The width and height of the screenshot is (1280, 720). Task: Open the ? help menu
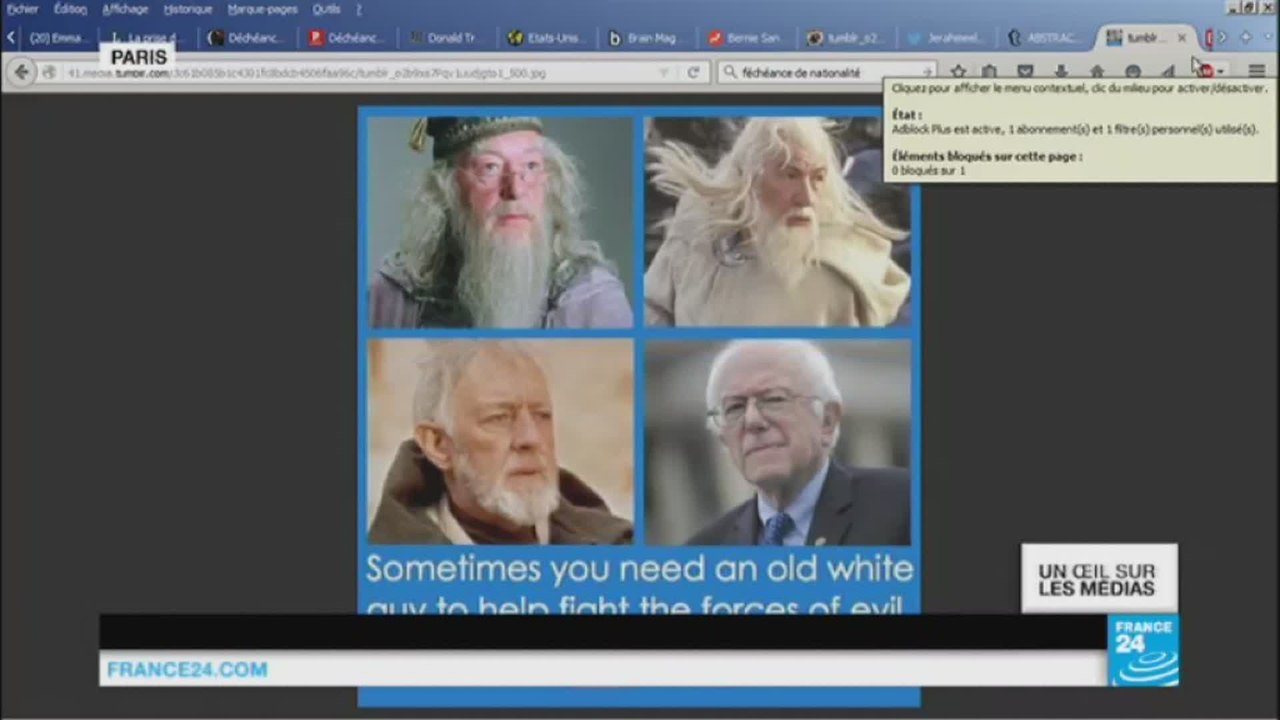[359, 9]
